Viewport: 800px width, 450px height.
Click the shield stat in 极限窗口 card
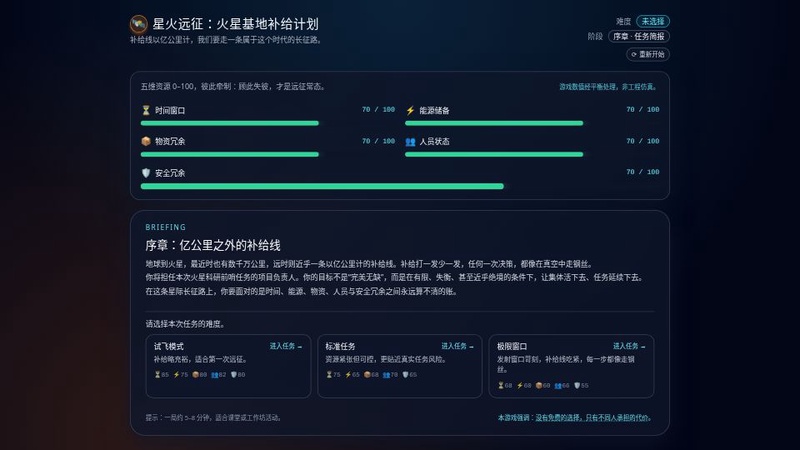coord(581,385)
